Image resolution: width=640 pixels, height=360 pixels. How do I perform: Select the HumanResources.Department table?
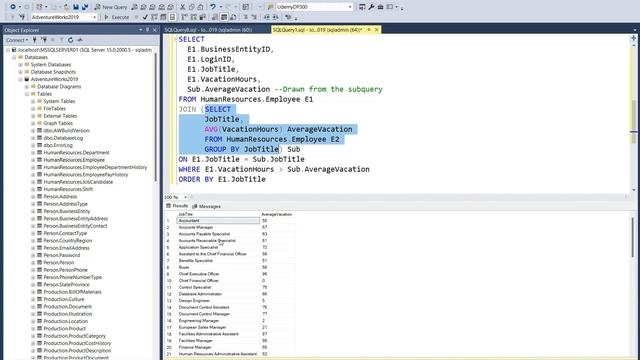click(x=76, y=153)
